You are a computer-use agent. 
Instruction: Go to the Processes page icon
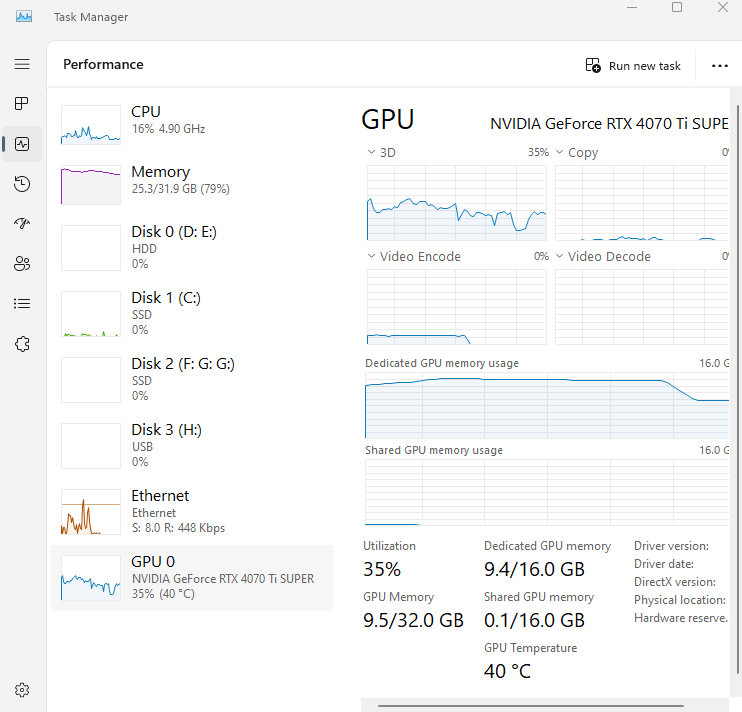pyautogui.click(x=22, y=104)
